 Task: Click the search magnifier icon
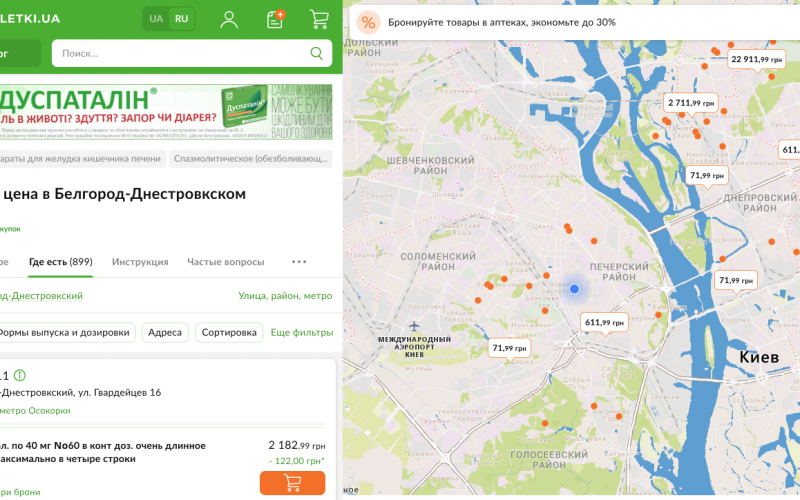click(317, 53)
